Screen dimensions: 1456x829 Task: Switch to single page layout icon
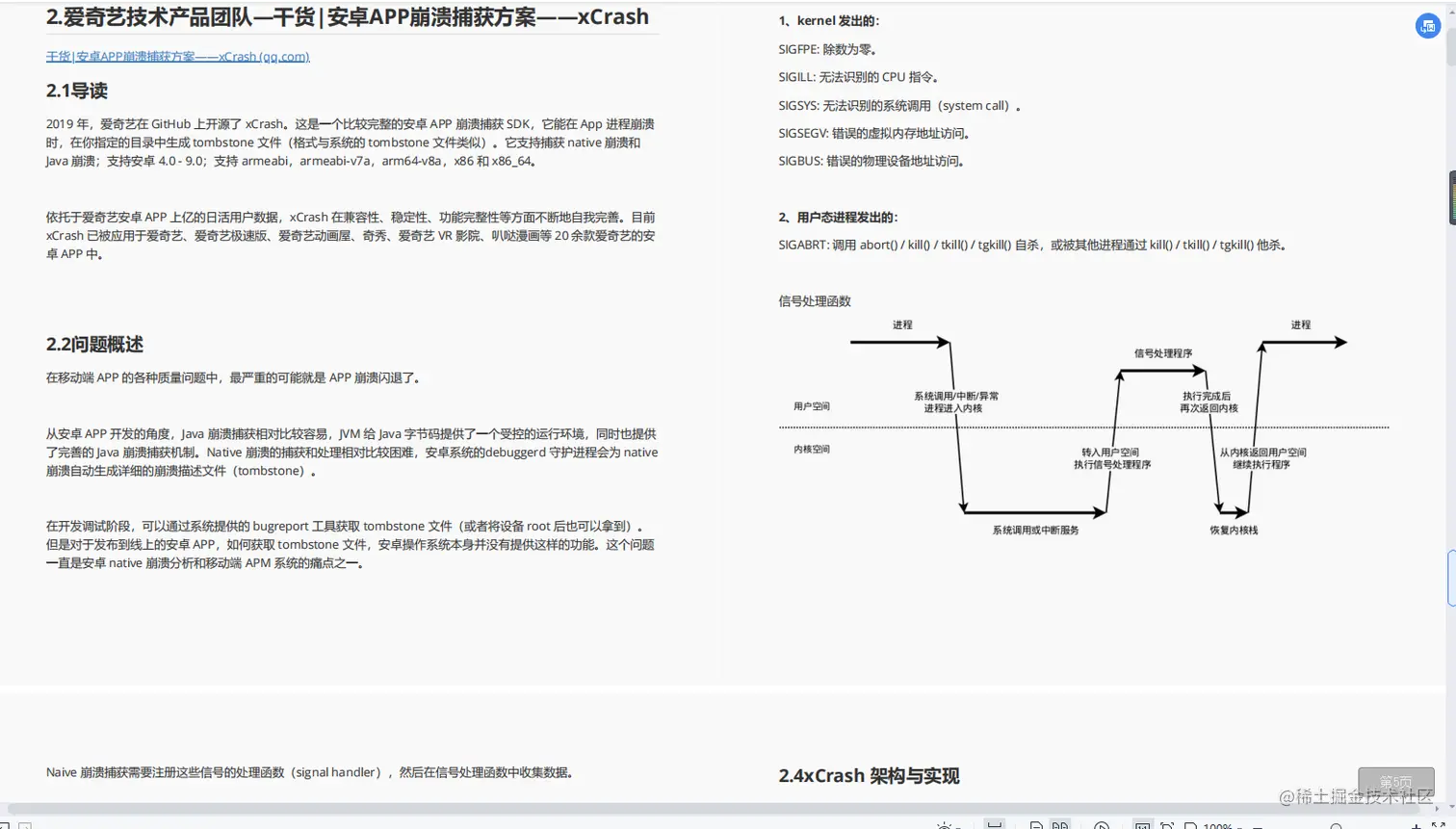click(1035, 825)
